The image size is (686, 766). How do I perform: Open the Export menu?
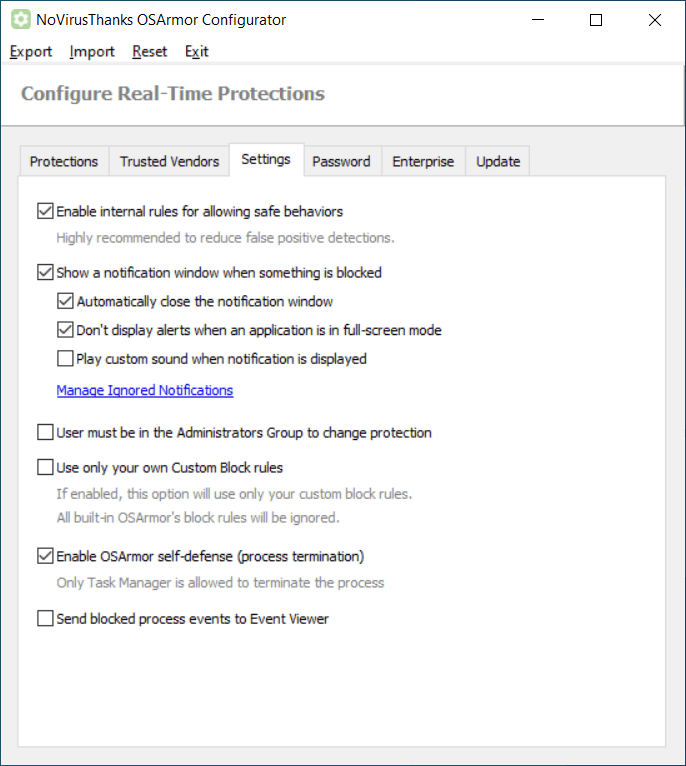(31, 52)
